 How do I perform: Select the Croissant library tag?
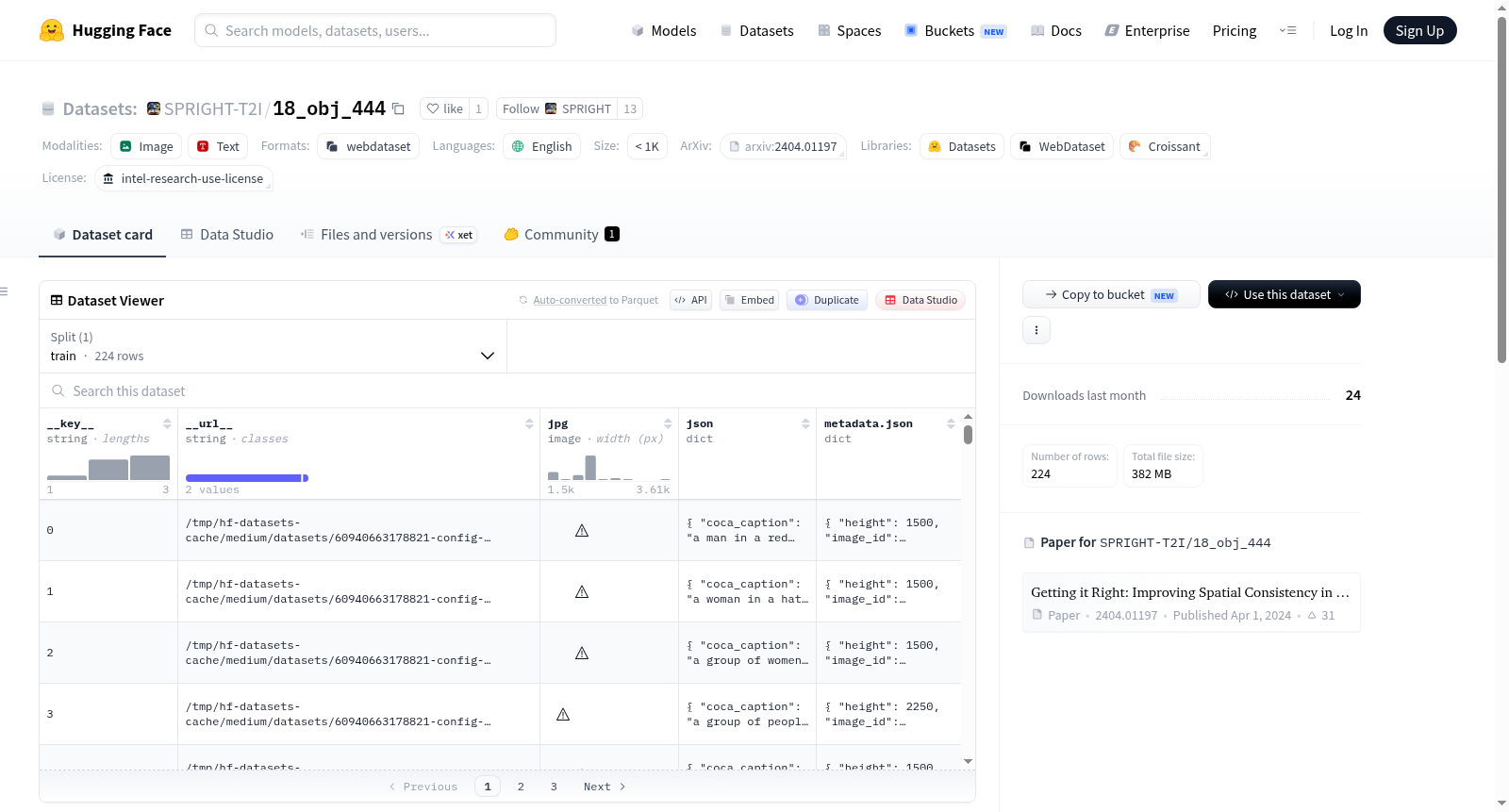1165,146
